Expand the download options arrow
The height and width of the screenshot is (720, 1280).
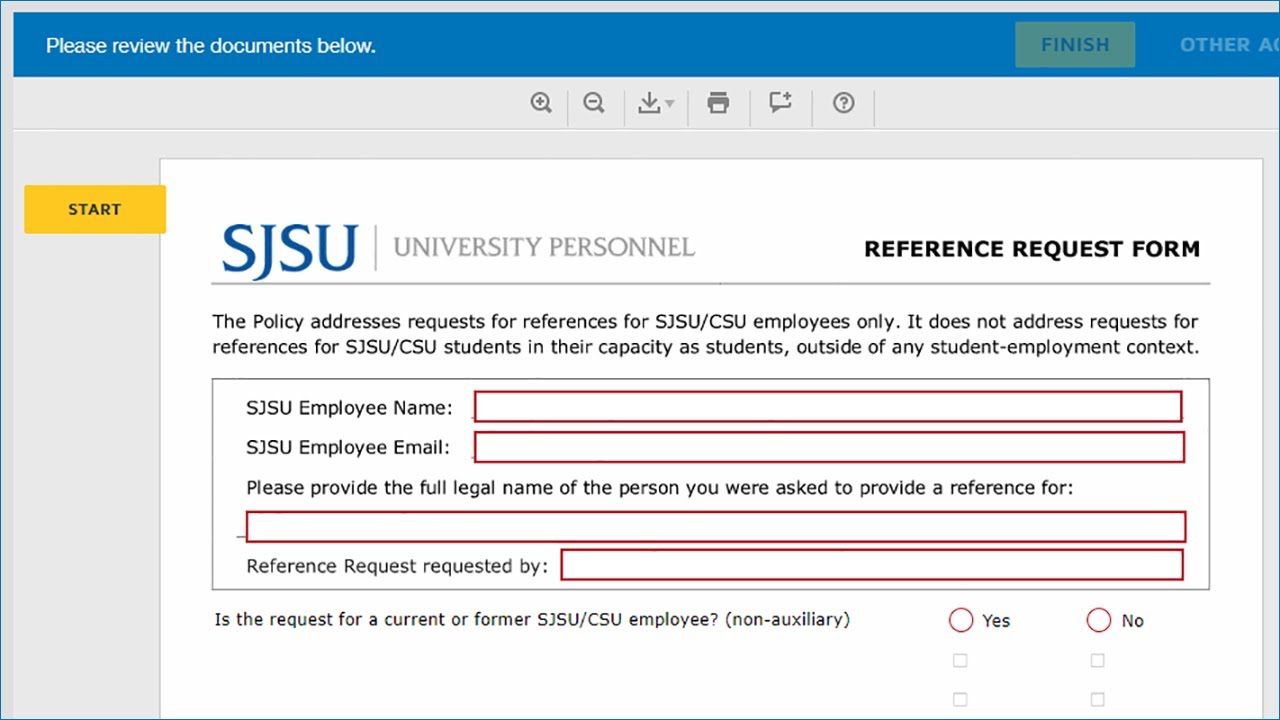click(670, 104)
